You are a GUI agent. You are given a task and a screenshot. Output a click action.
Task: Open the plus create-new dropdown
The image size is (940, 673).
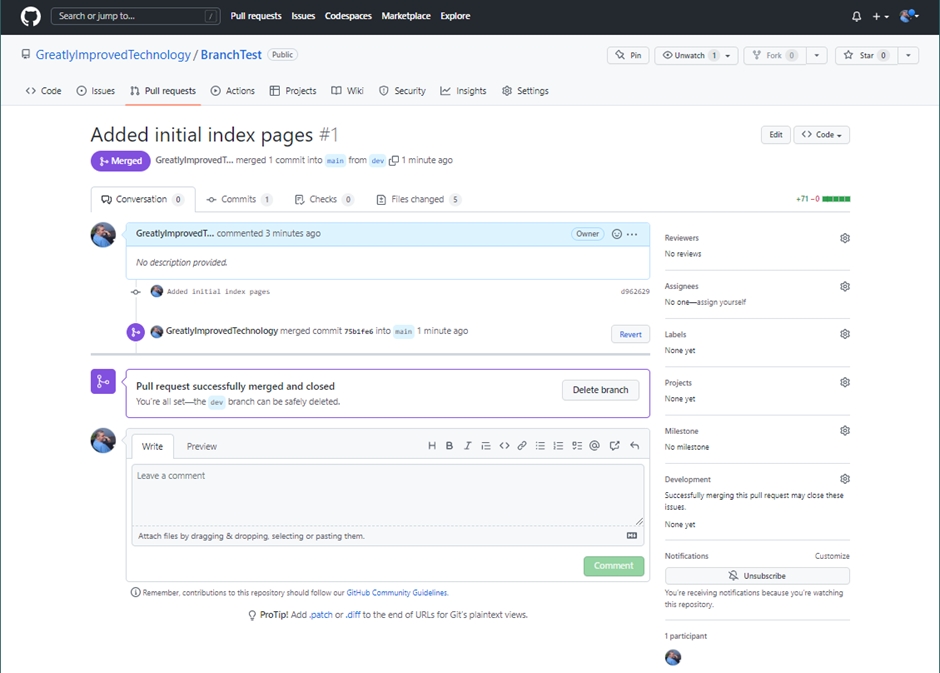(880, 17)
